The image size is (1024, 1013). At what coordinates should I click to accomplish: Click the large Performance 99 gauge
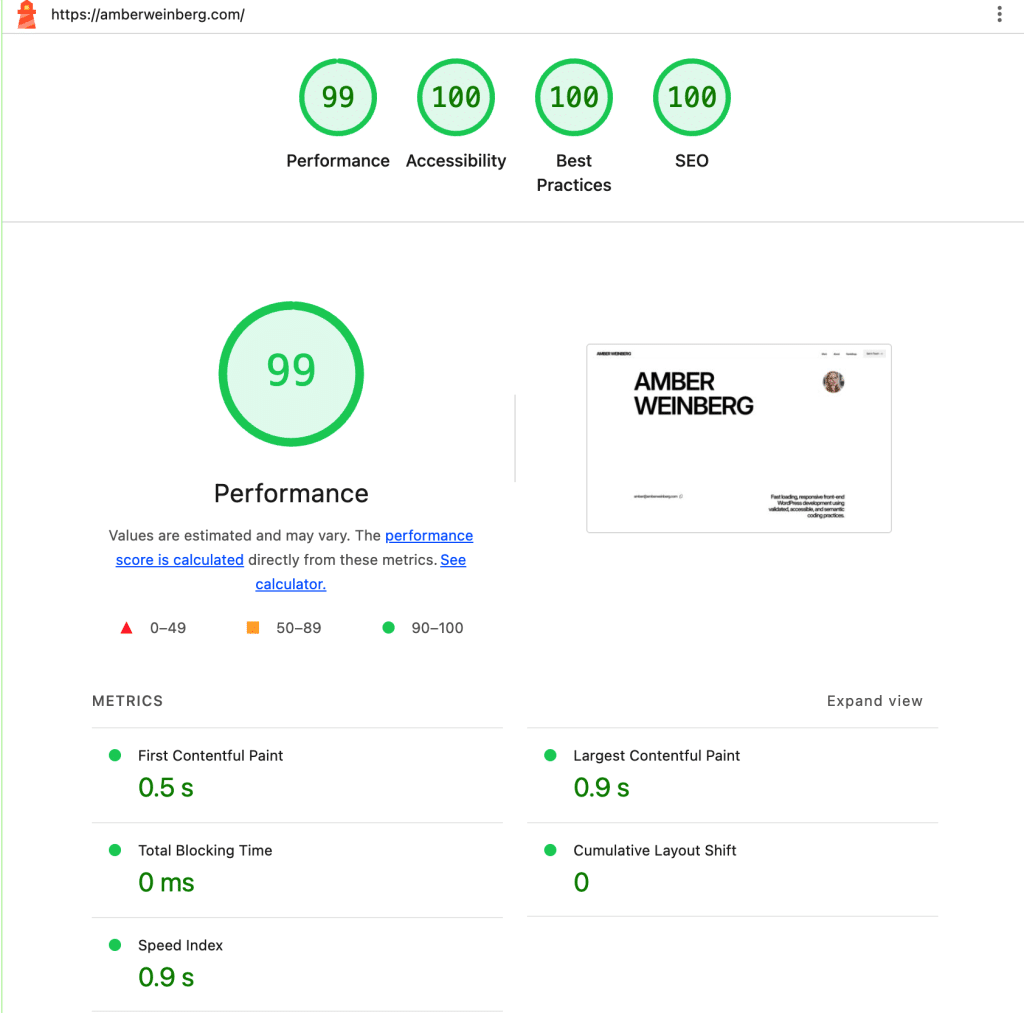point(291,374)
